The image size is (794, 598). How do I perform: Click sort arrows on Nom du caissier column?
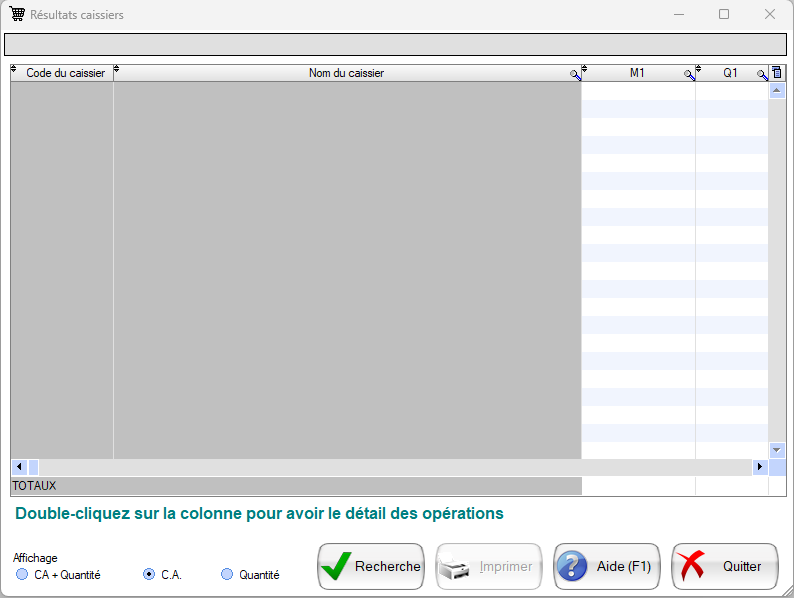coord(116,69)
